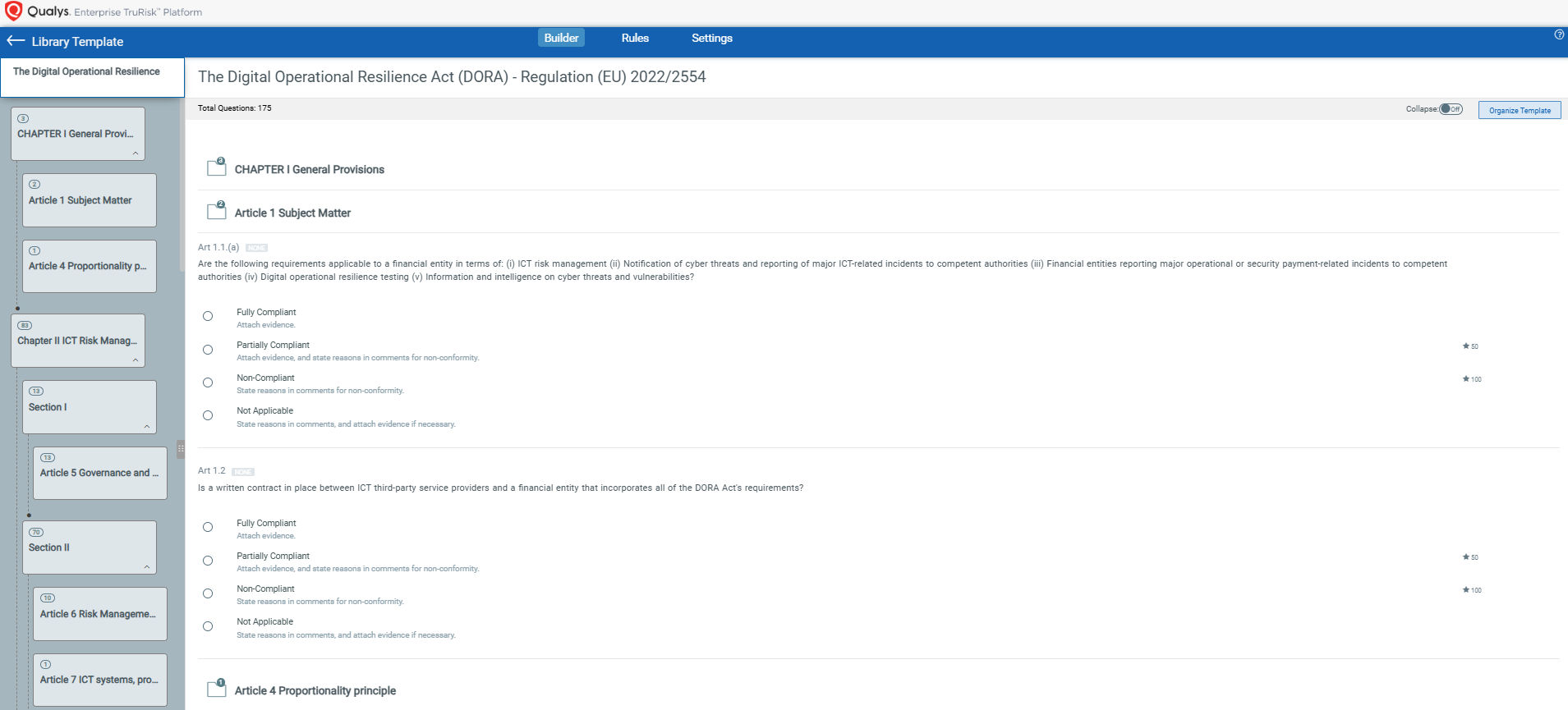Click the star 100 score in Art 1.1.(a)
Image resolution: width=1568 pixels, height=710 pixels.
1472,379
